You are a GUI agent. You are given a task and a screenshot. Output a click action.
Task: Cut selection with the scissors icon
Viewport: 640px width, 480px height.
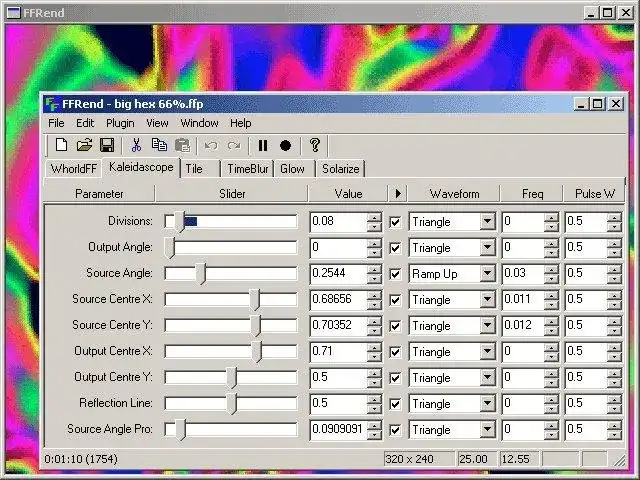point(136,145)
